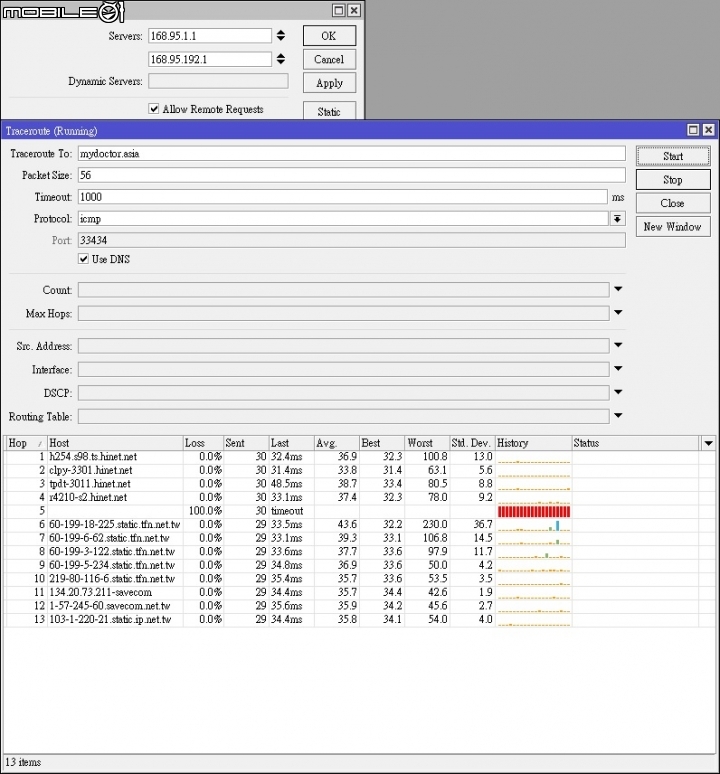The width and height of the screenshot is (720, 774).
Task: Click first DNS server field 168.95.1.1
Action: pyautogui.click(x=210, y=36)
